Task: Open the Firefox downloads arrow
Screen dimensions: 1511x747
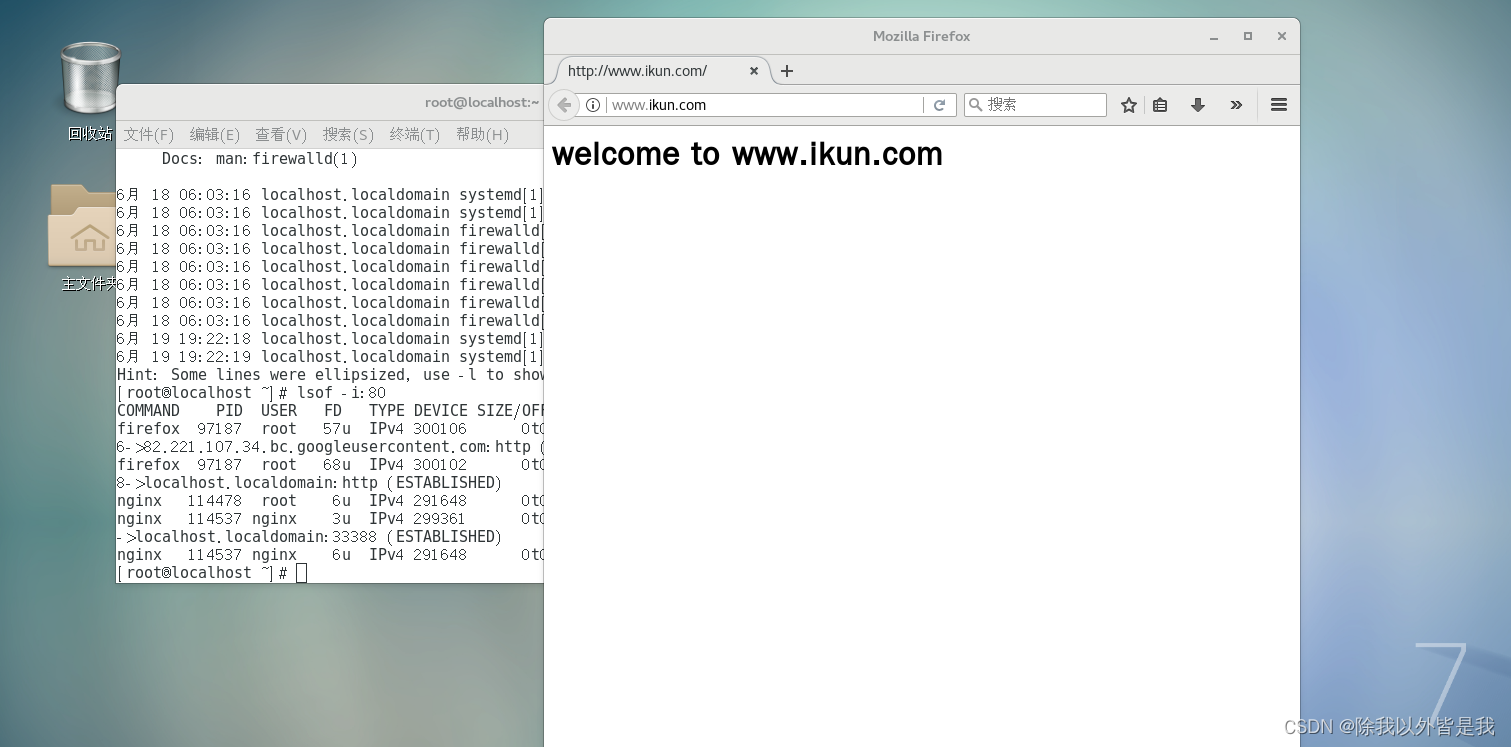Action: click(x=1197, y=105)
